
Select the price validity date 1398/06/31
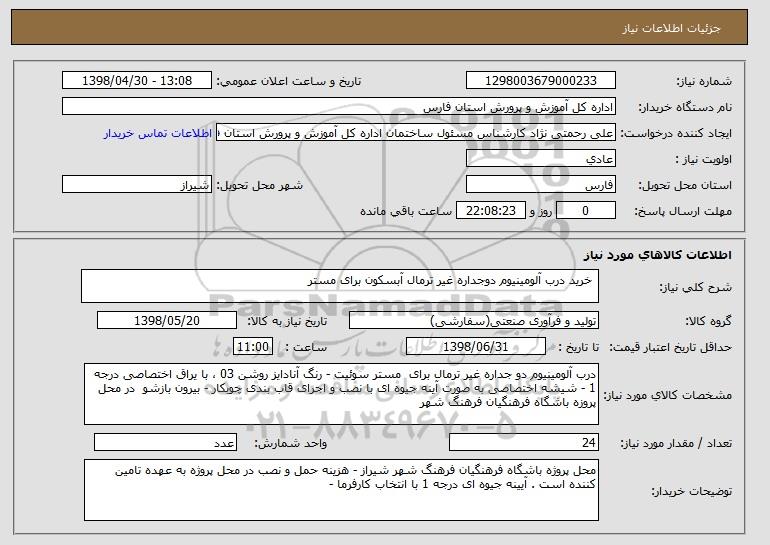476,347
